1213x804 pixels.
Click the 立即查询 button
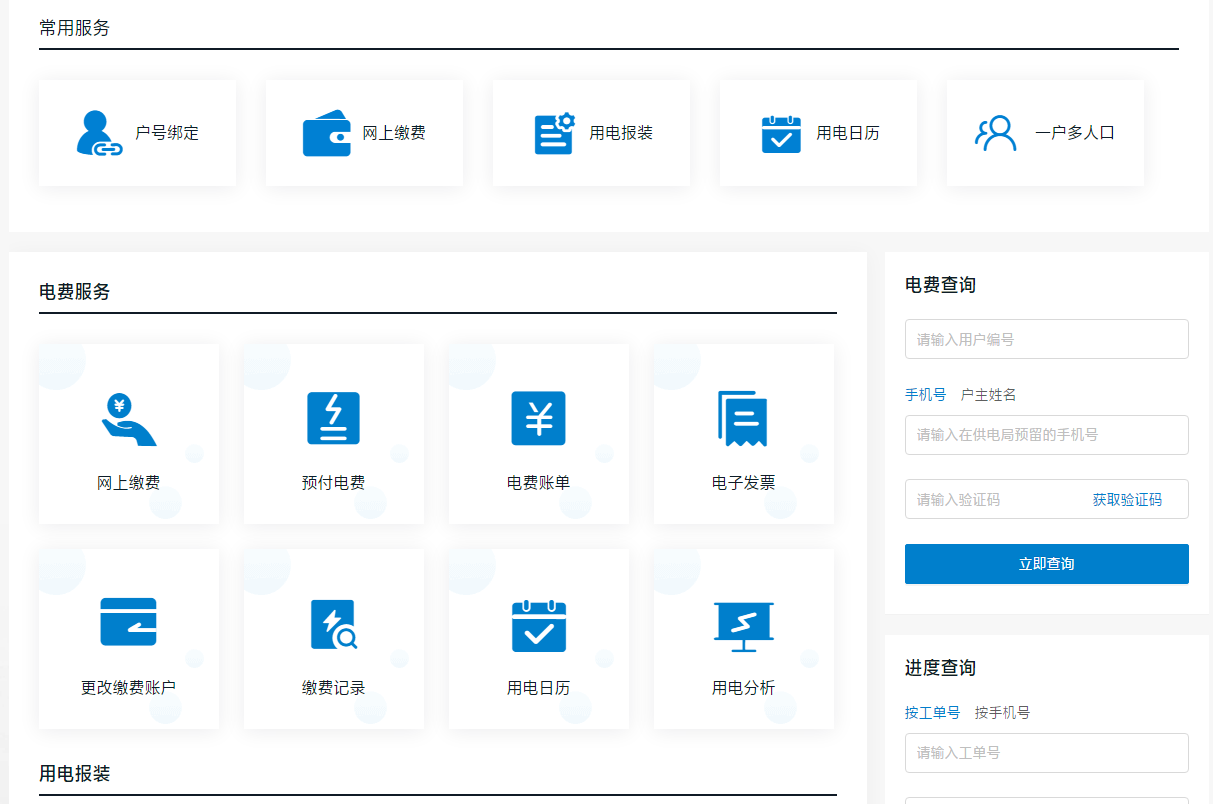1046,564
